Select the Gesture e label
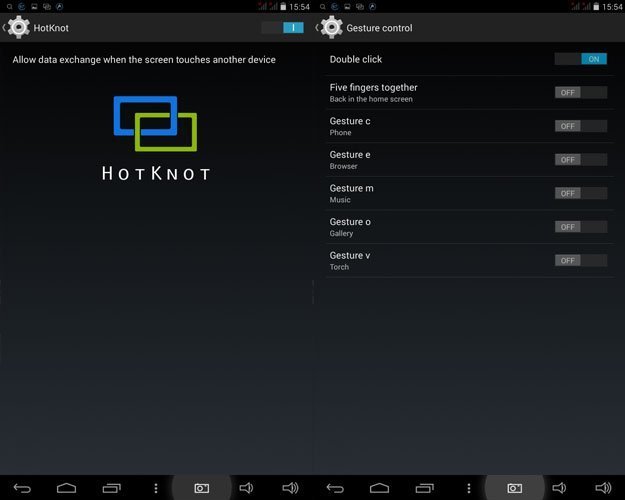The image size is (625, 500). [350, 154]
